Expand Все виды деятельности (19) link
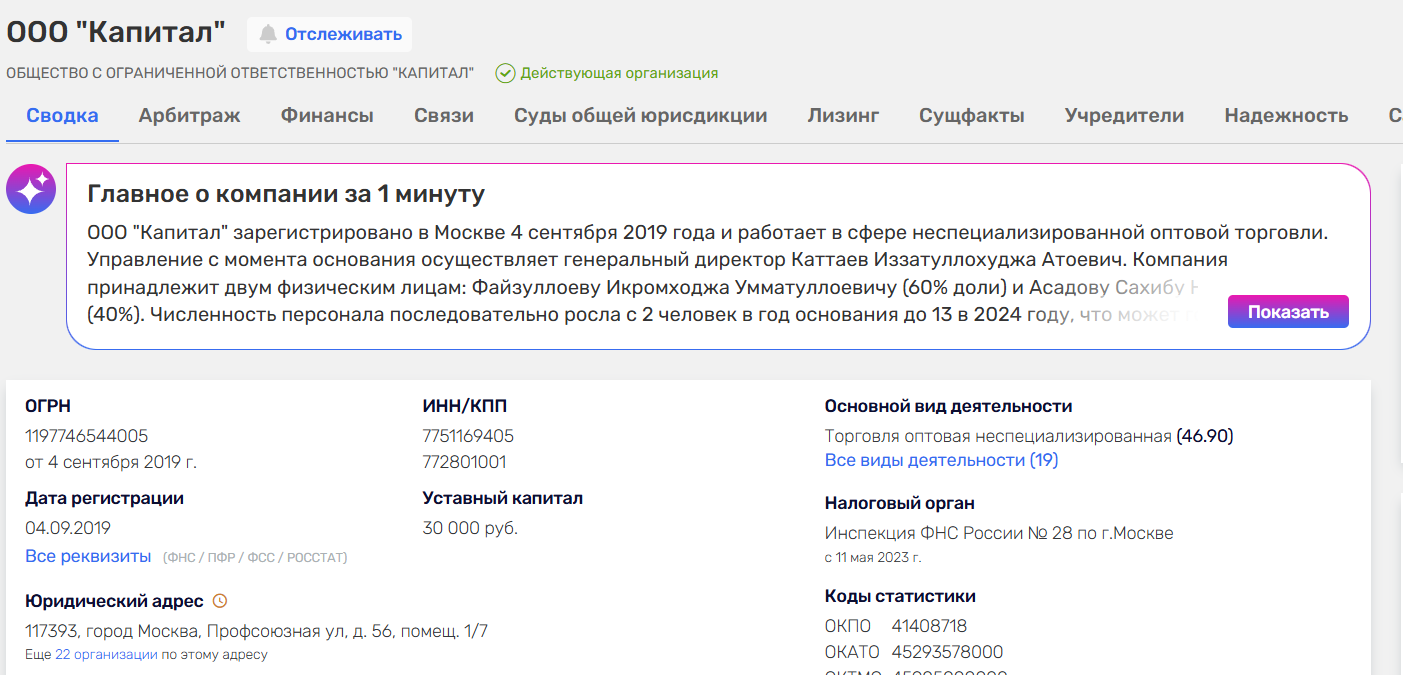 pos(941,460)
